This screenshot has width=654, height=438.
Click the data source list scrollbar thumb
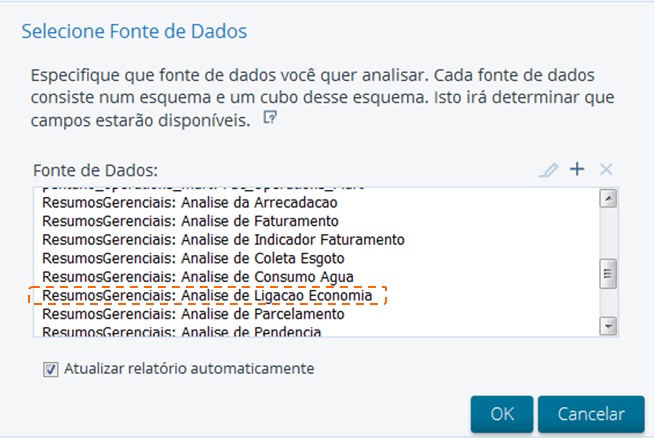[x=607, y=273]
